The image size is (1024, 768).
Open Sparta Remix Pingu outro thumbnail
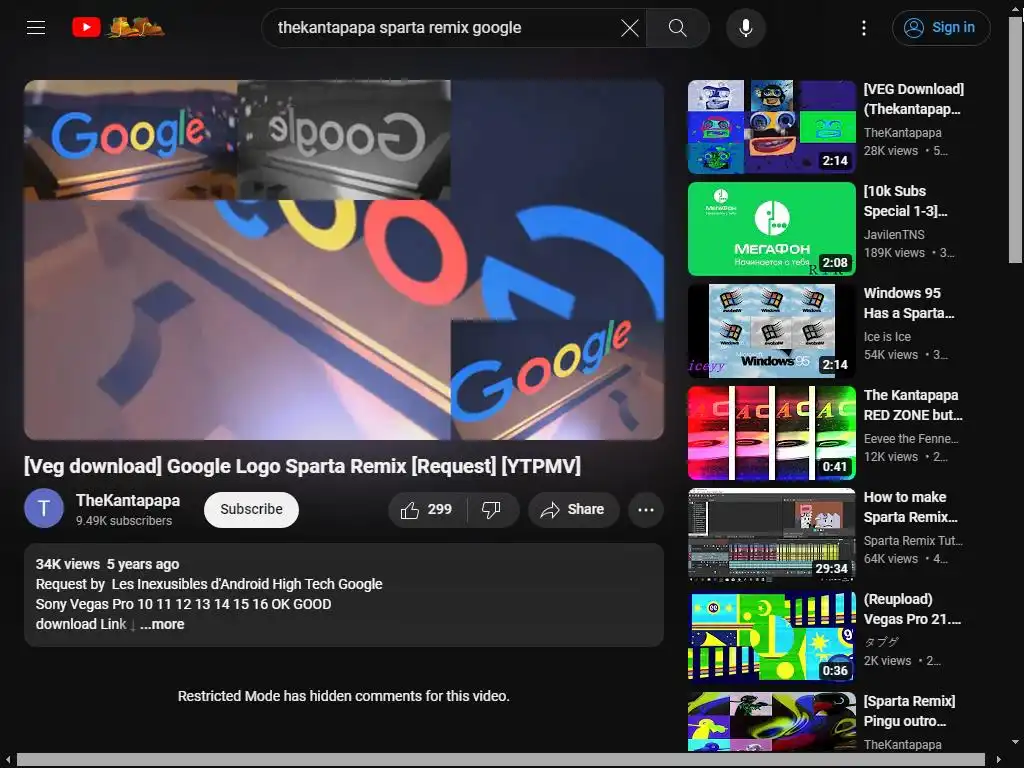point(772,722)
